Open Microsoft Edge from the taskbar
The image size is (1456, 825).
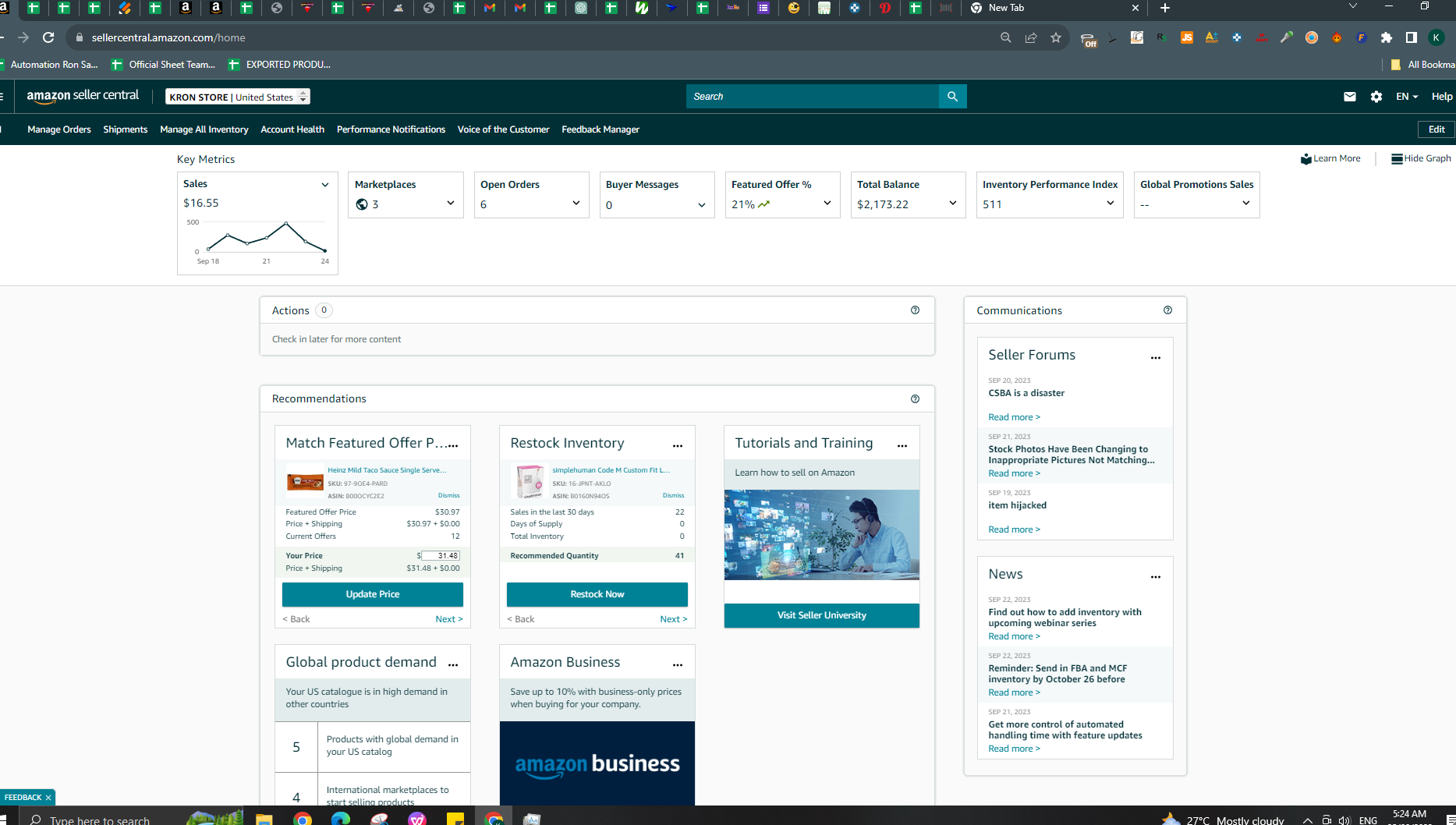point(341,819)
